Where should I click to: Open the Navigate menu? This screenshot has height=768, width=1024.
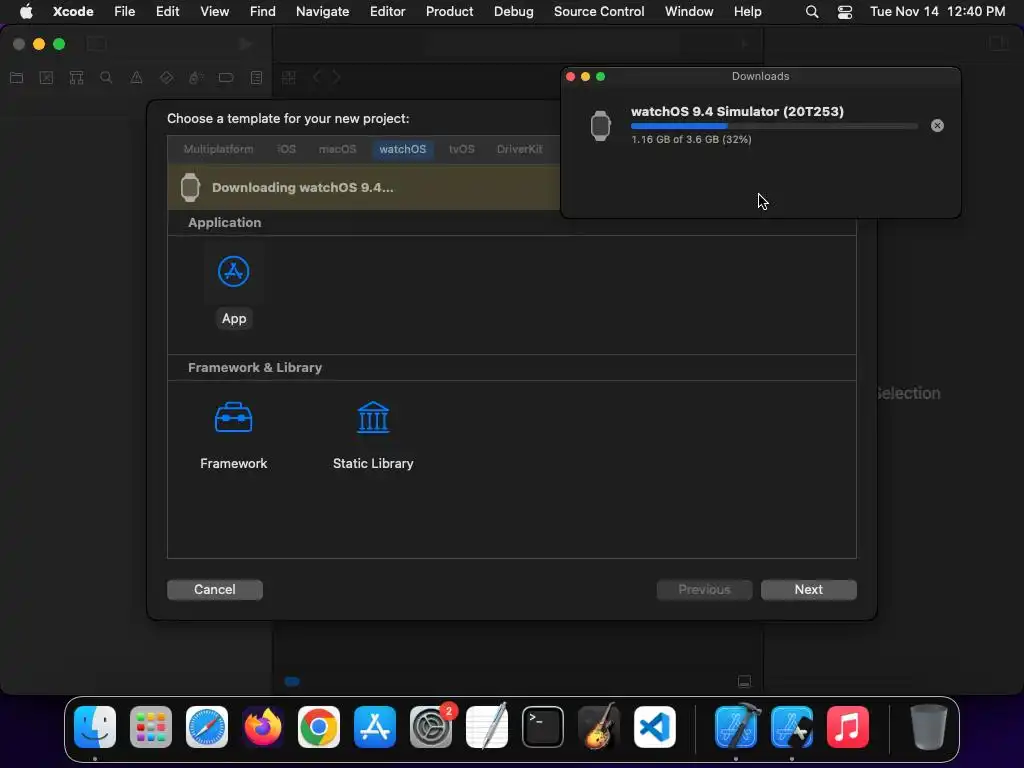[x=322, y=11]
